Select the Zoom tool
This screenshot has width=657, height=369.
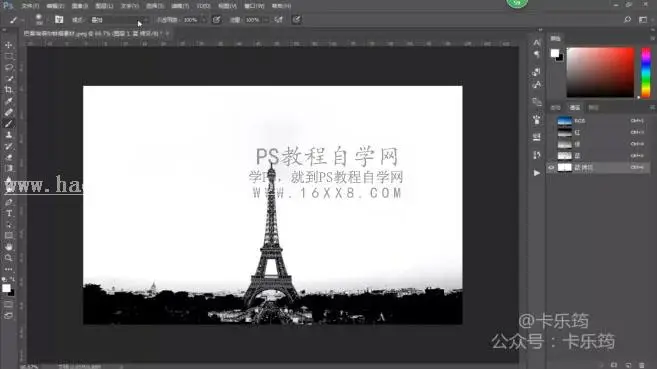tap(8, 258)
